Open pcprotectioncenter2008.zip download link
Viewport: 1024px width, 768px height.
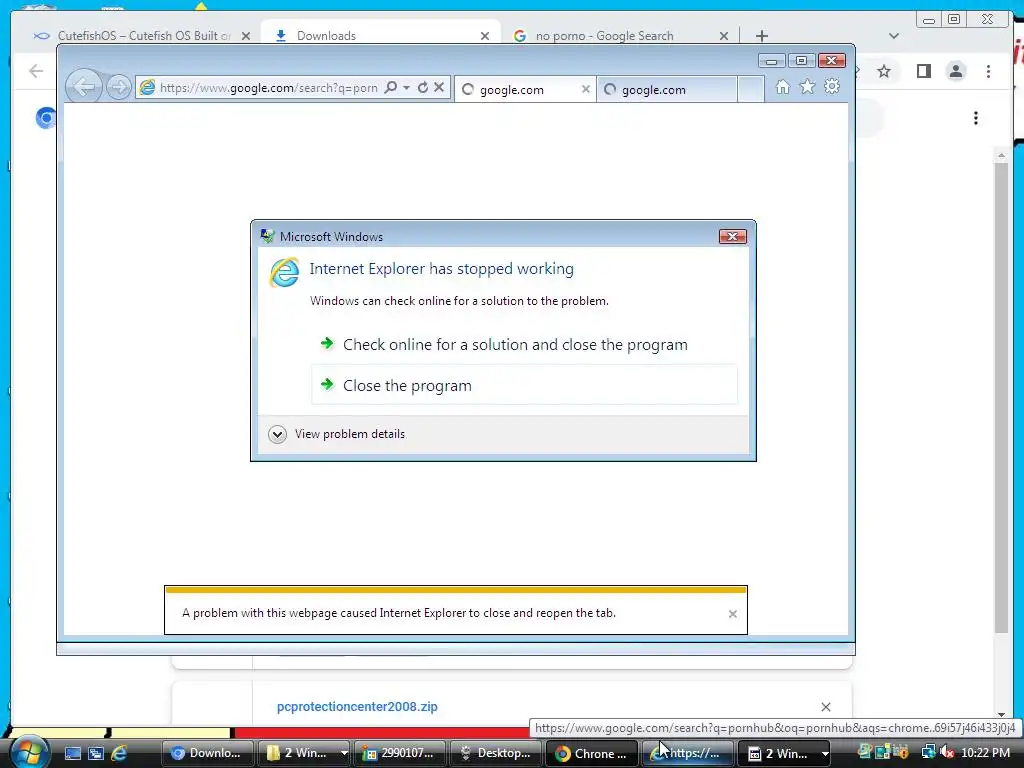click(x=357, y=707)
